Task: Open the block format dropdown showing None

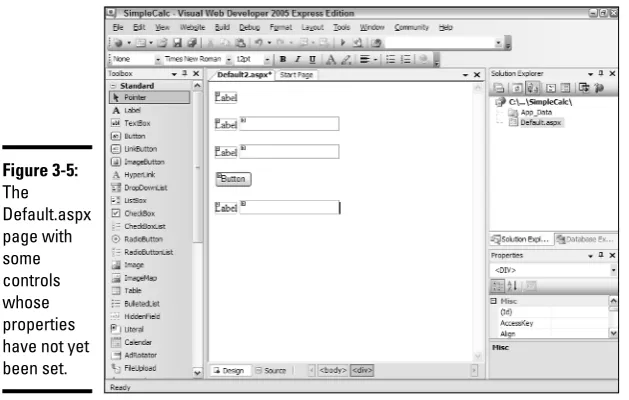Action: pos(158,60)
